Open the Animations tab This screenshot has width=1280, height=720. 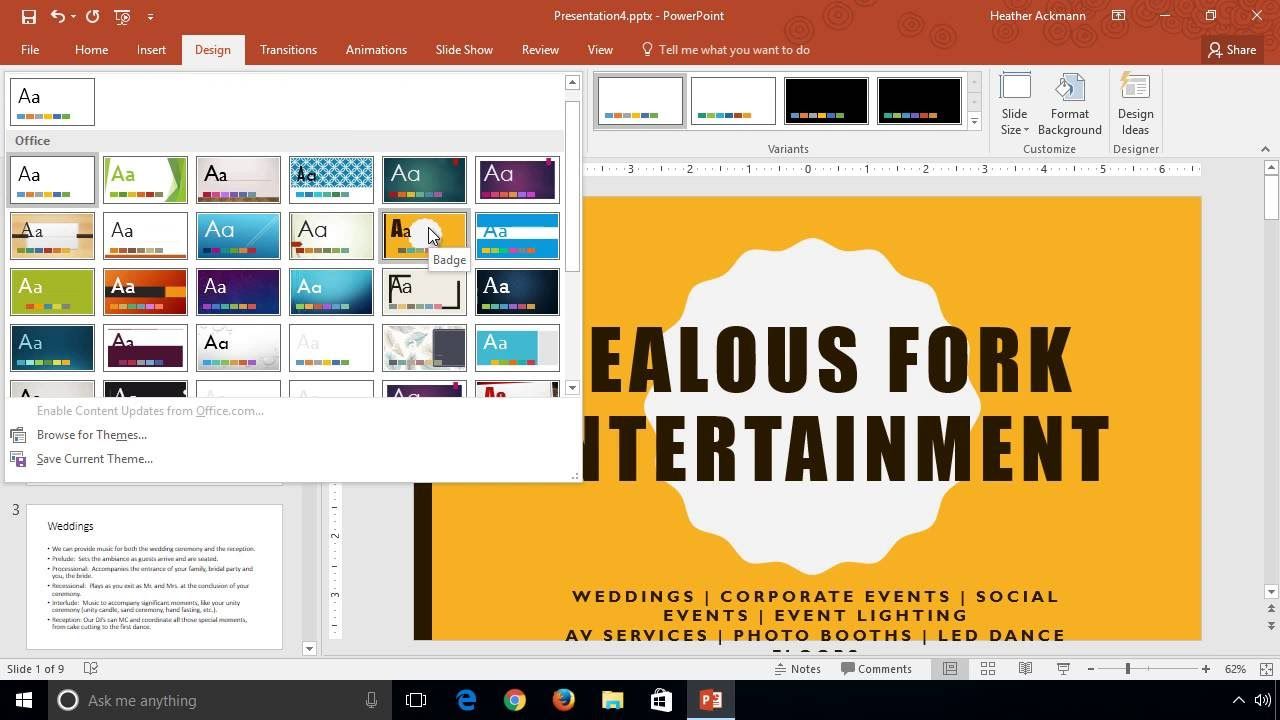[376, 50]
